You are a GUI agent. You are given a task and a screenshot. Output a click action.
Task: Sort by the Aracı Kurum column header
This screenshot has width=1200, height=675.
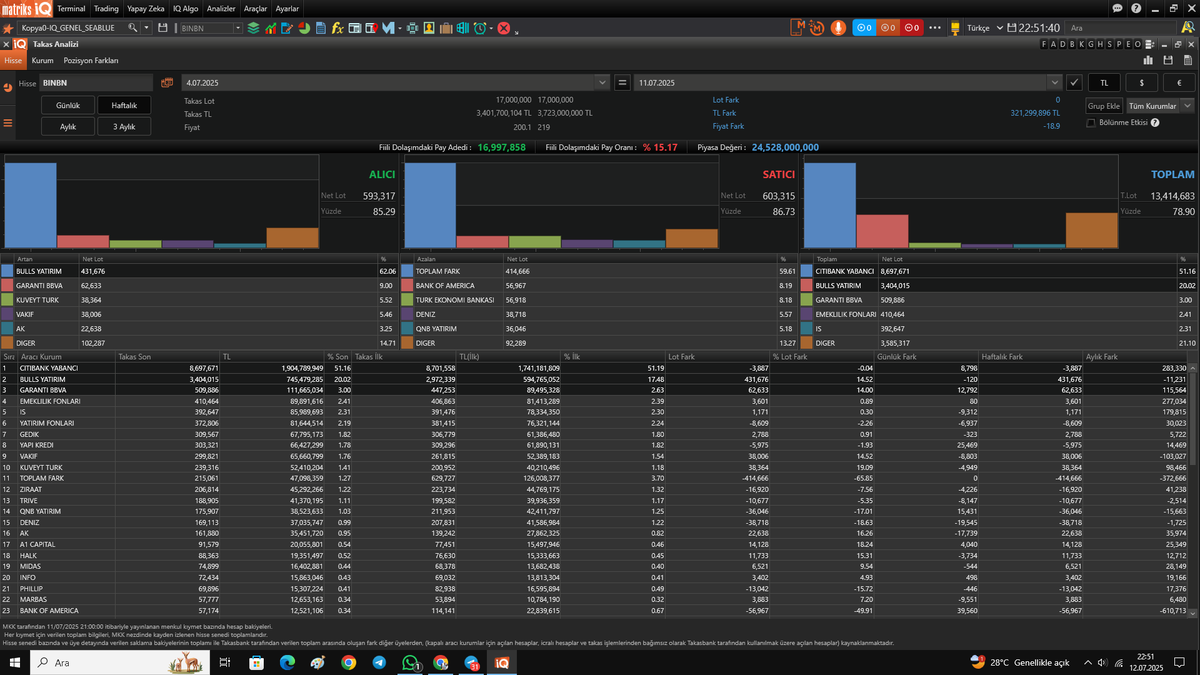66,356
